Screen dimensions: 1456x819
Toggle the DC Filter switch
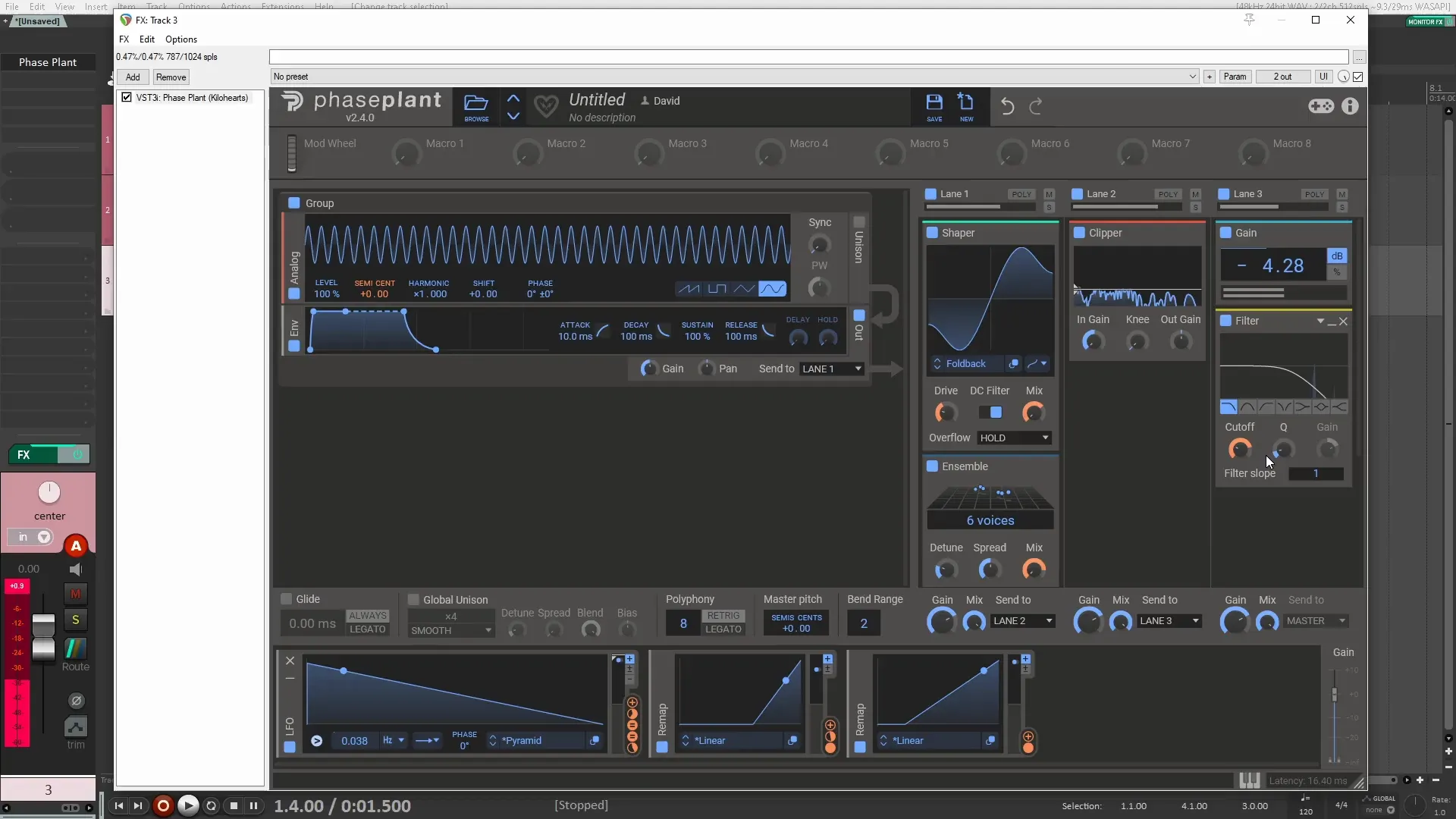click(x=990, y=413)
